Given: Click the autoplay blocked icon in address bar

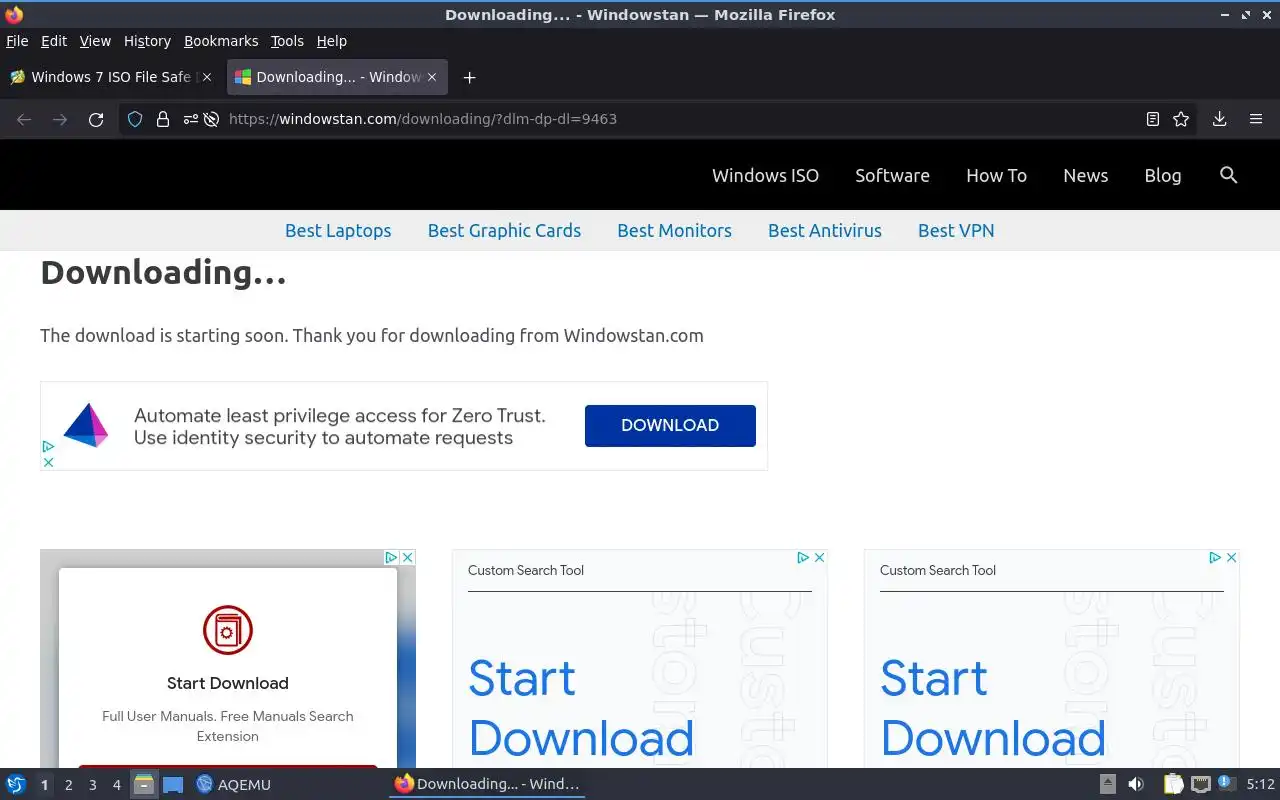Looking at the screenshot, I should pos(211,119).
